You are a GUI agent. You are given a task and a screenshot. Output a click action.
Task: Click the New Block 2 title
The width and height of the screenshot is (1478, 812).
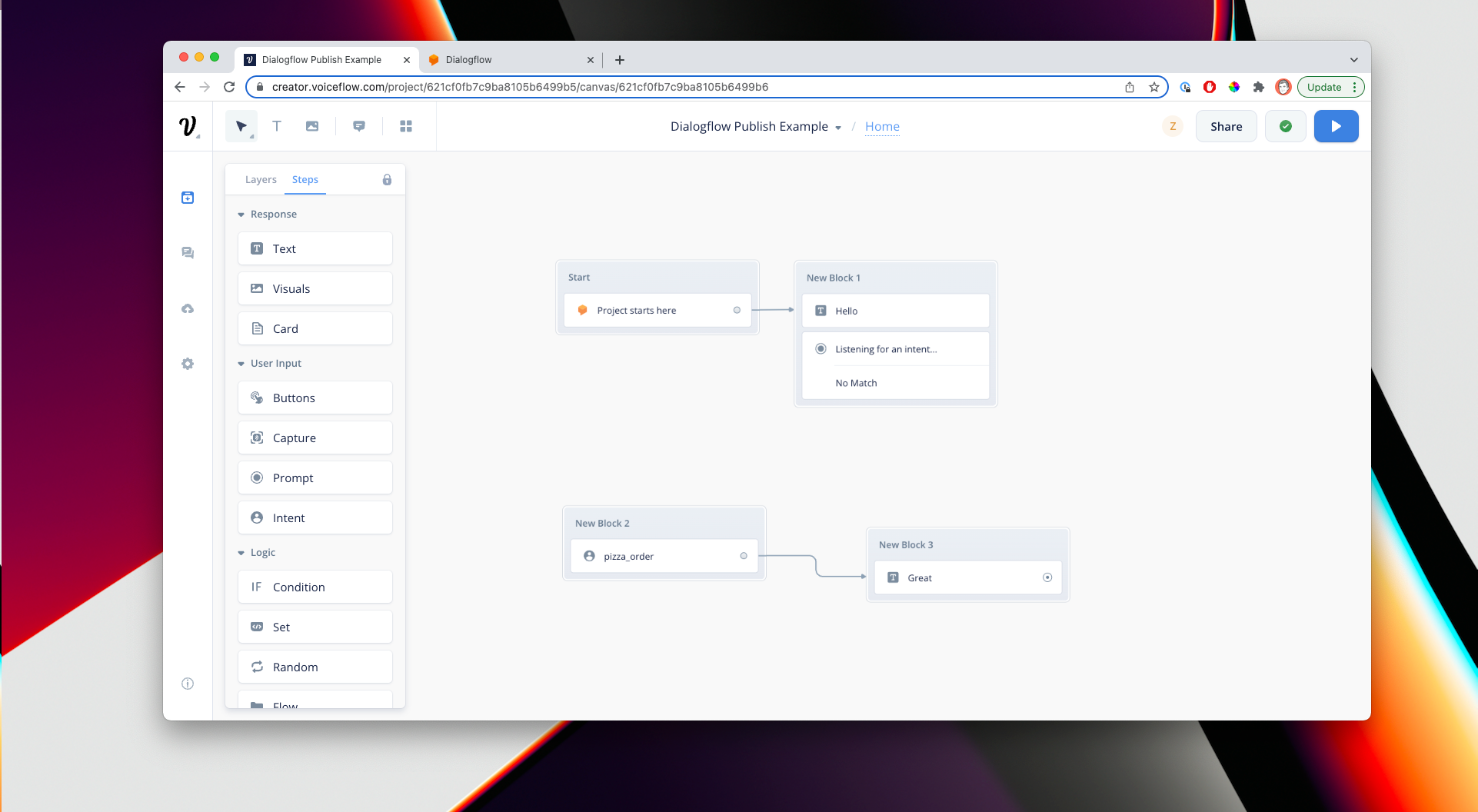(x=602, y=523)
